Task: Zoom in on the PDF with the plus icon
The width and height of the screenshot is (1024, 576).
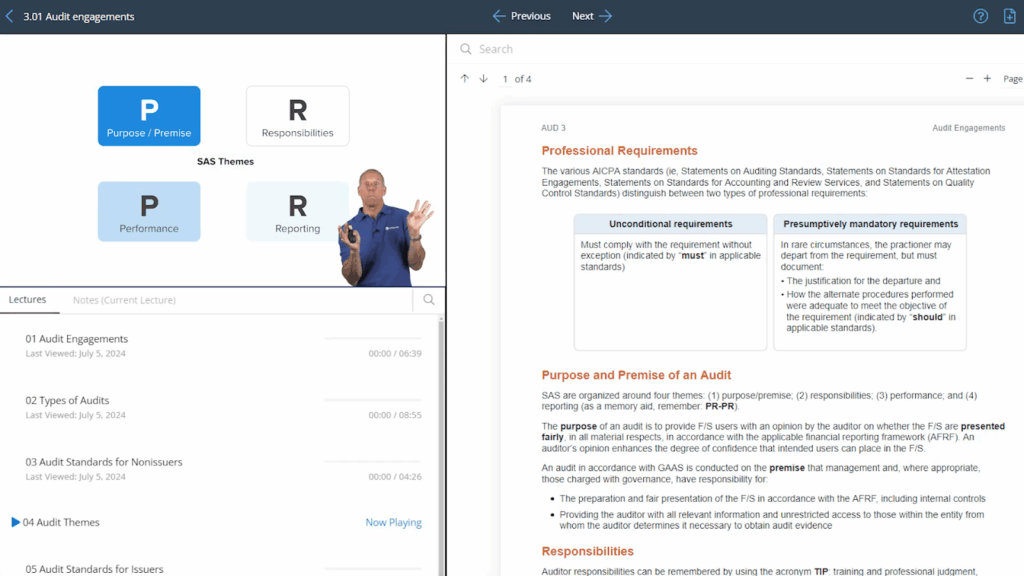Action: (x=988, y=78)
